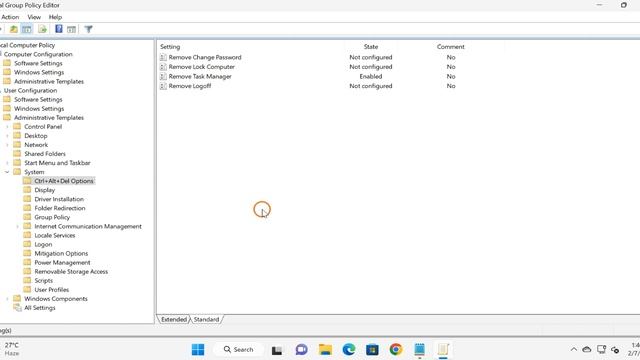Open File Explorer from taskbar
This screenshot has height=360, width=640.
point(325,349)
